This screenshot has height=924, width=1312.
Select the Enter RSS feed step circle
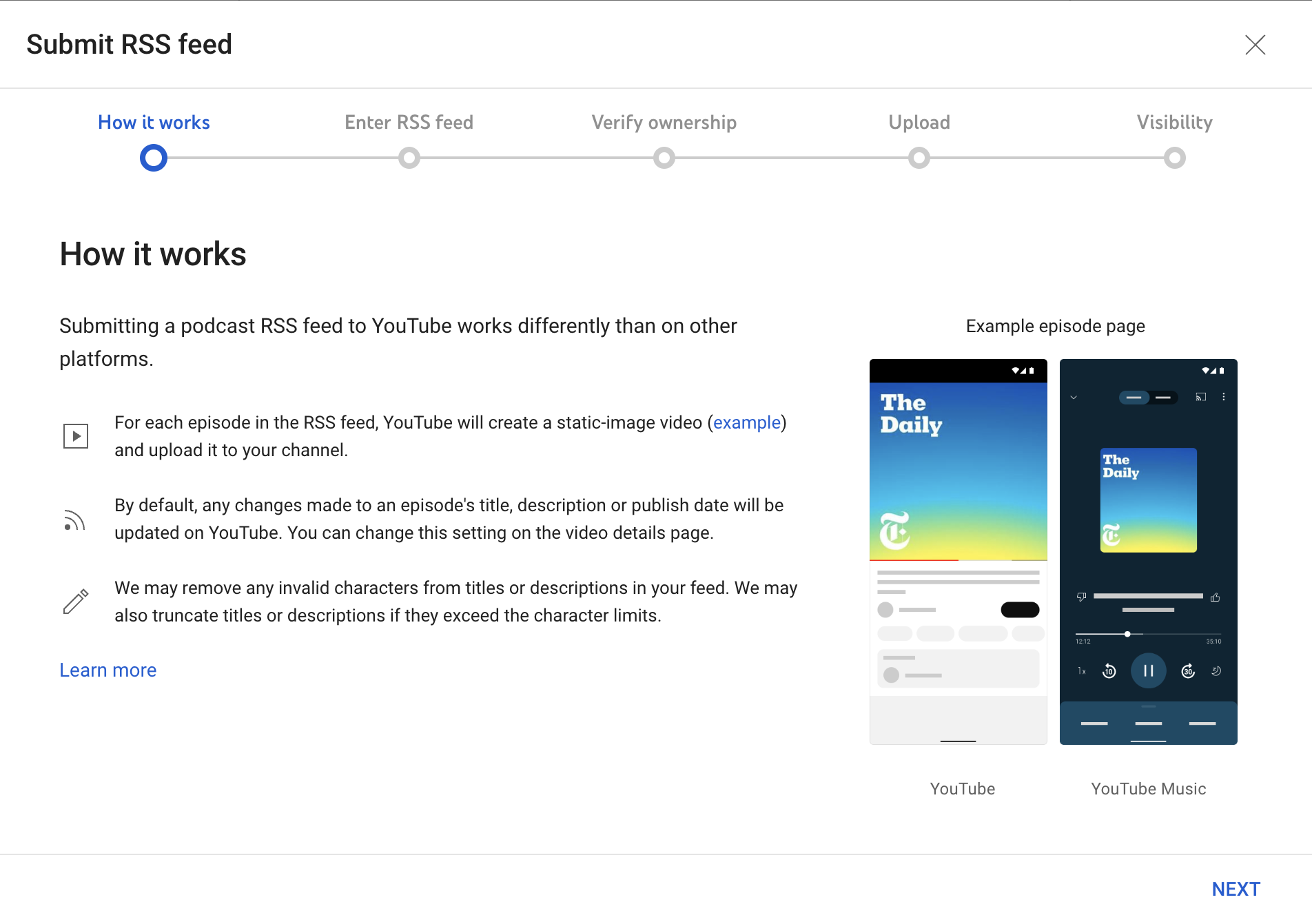[x=409, y=158]
